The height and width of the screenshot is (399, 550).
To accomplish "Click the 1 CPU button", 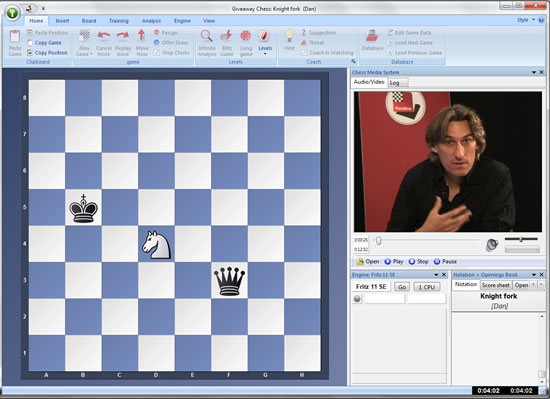I will click(427, 287).
